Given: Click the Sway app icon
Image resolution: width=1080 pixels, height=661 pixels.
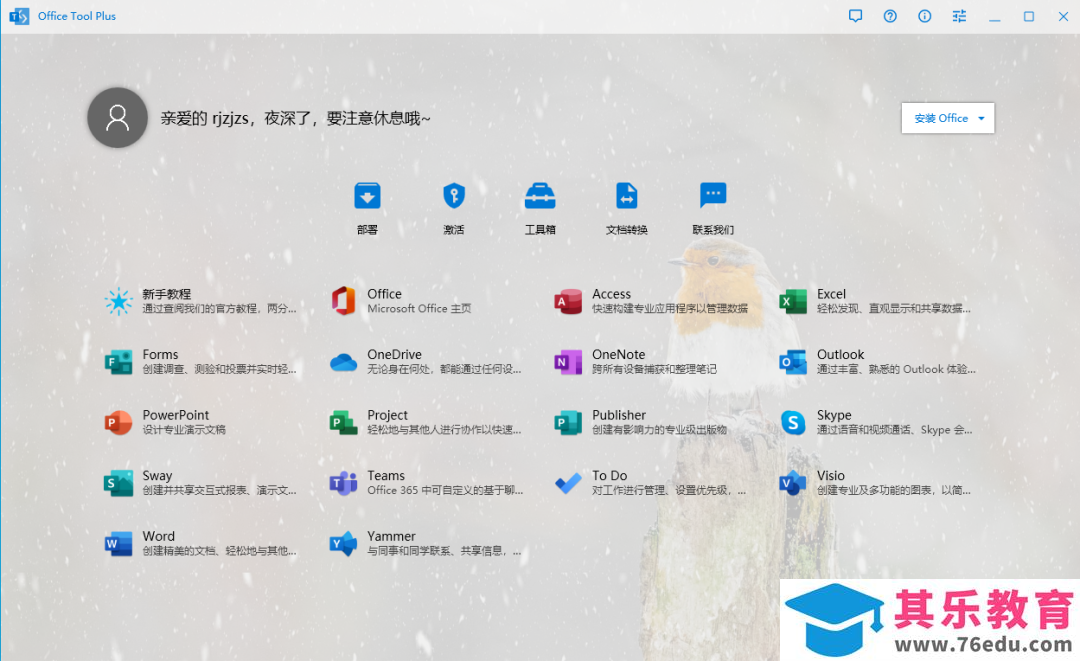Looking at the screenshot, I should [x=118, y=483].
